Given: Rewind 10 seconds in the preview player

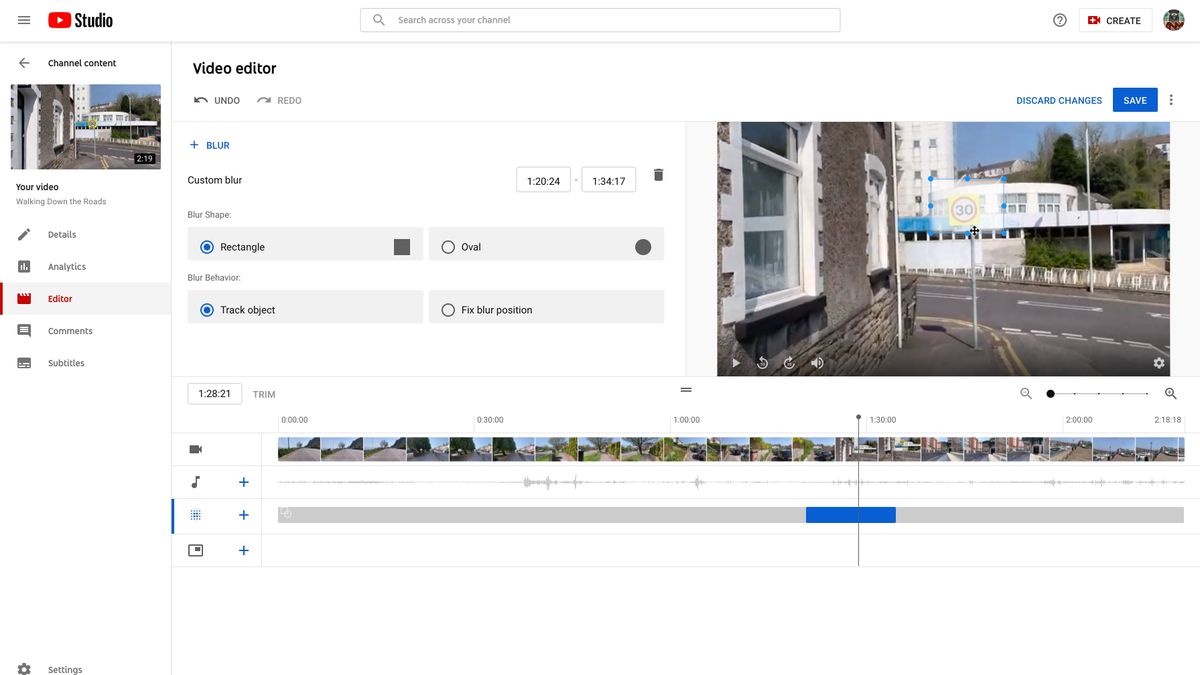Looking at the screenshot, I should click(x=762, y=362).
